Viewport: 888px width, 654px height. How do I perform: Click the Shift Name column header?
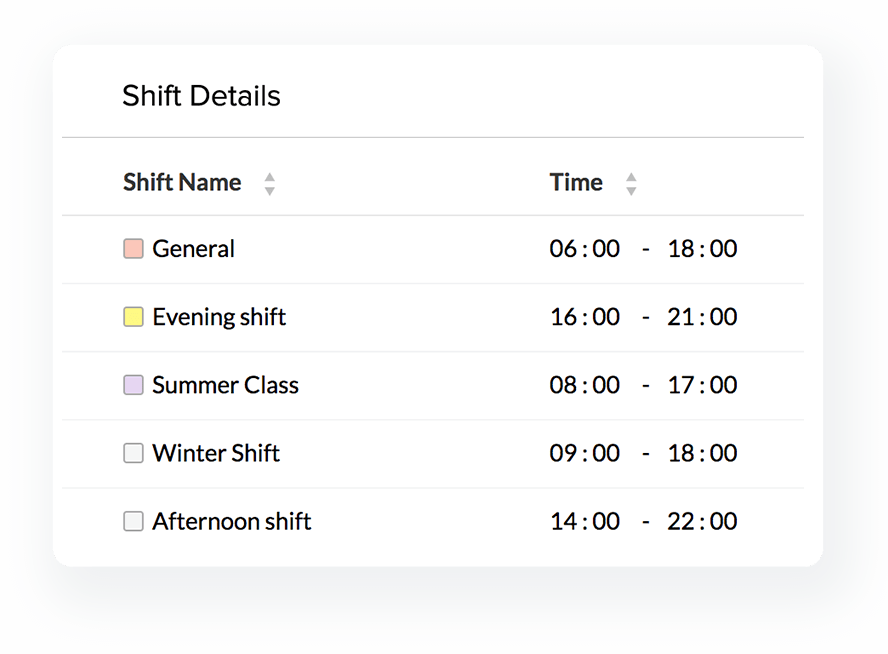pyautogui.click(x=182, y=182)
